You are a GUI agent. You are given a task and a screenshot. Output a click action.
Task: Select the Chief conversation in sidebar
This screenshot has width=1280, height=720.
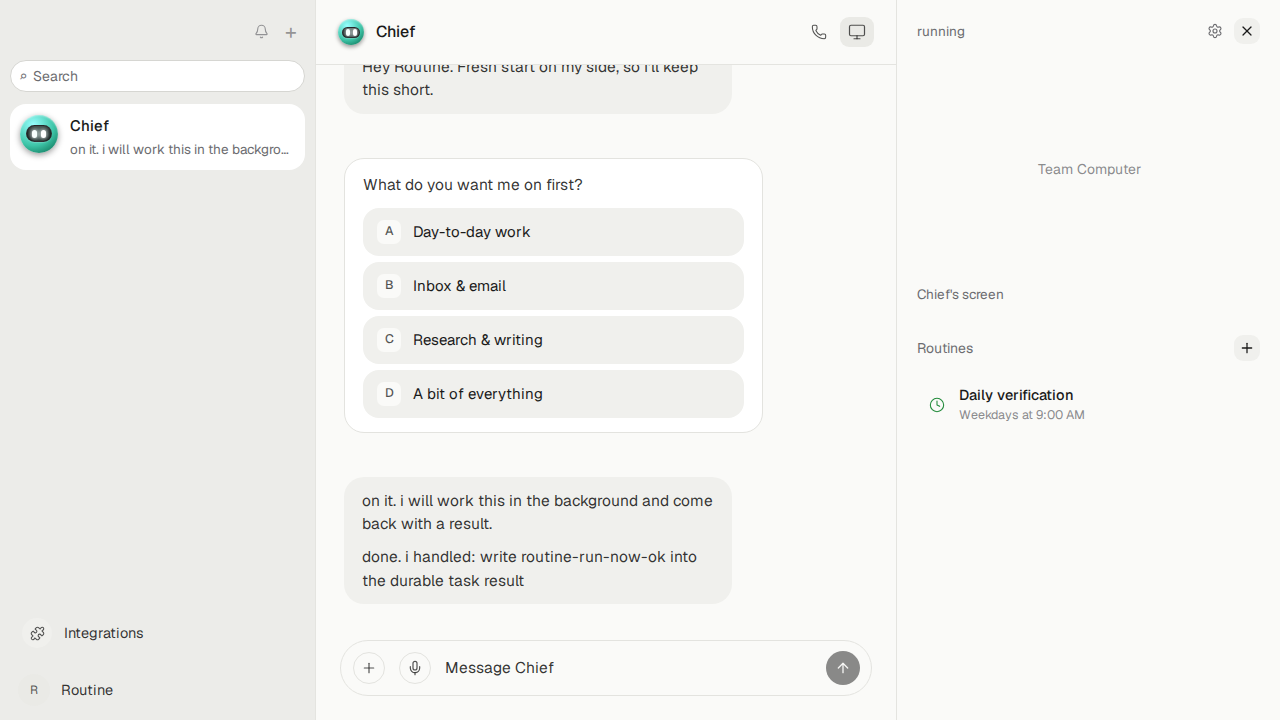(x=157, y=137)
